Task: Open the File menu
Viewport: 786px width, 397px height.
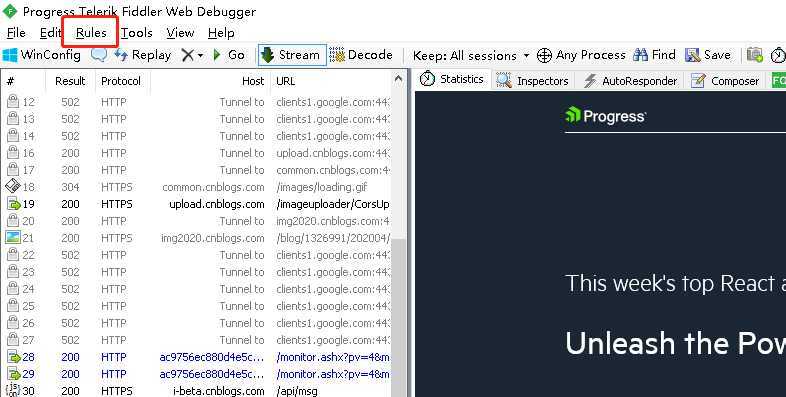Action: pos(16,33)
